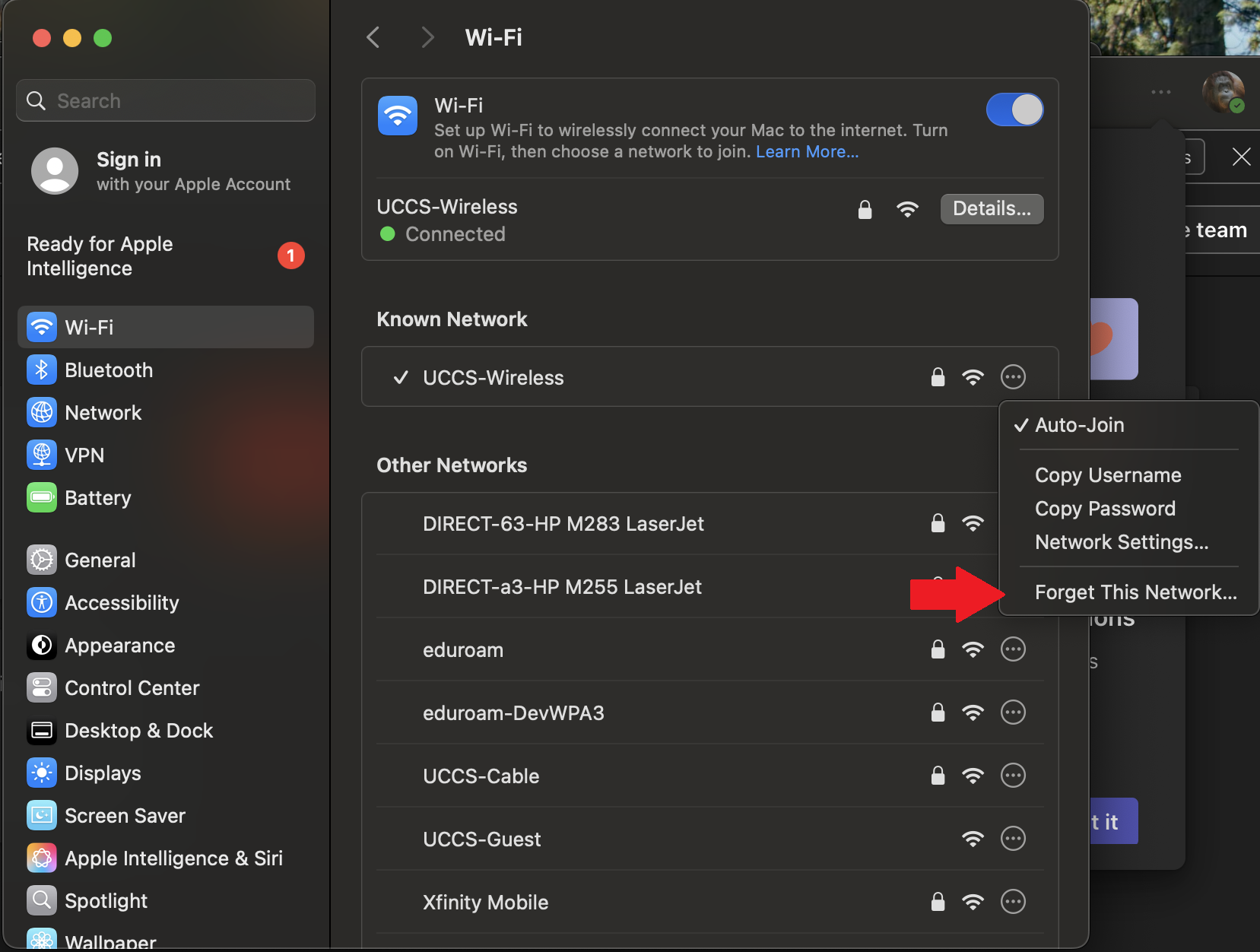The image size is (1260, 952).
Task: Open Accessibility settings
Action: [166, 602]
